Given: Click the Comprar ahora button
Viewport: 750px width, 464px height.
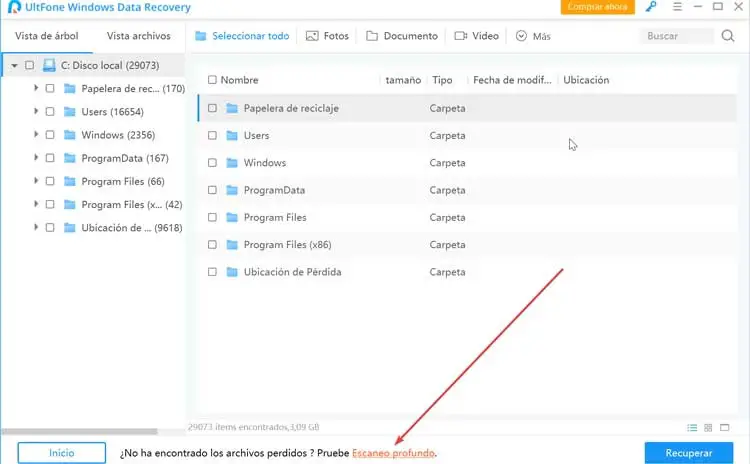Looking at the screenshot, I should tap(597, 7).
